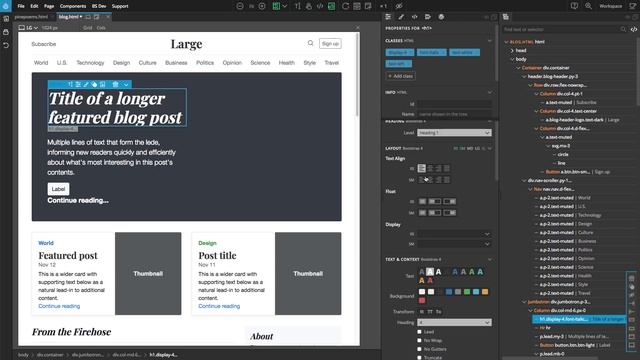Image resolution: width=640 pixels, height=360 pixels.
Task: Click the help icon next to the top-right search
Action: click(x=574, y=6)
